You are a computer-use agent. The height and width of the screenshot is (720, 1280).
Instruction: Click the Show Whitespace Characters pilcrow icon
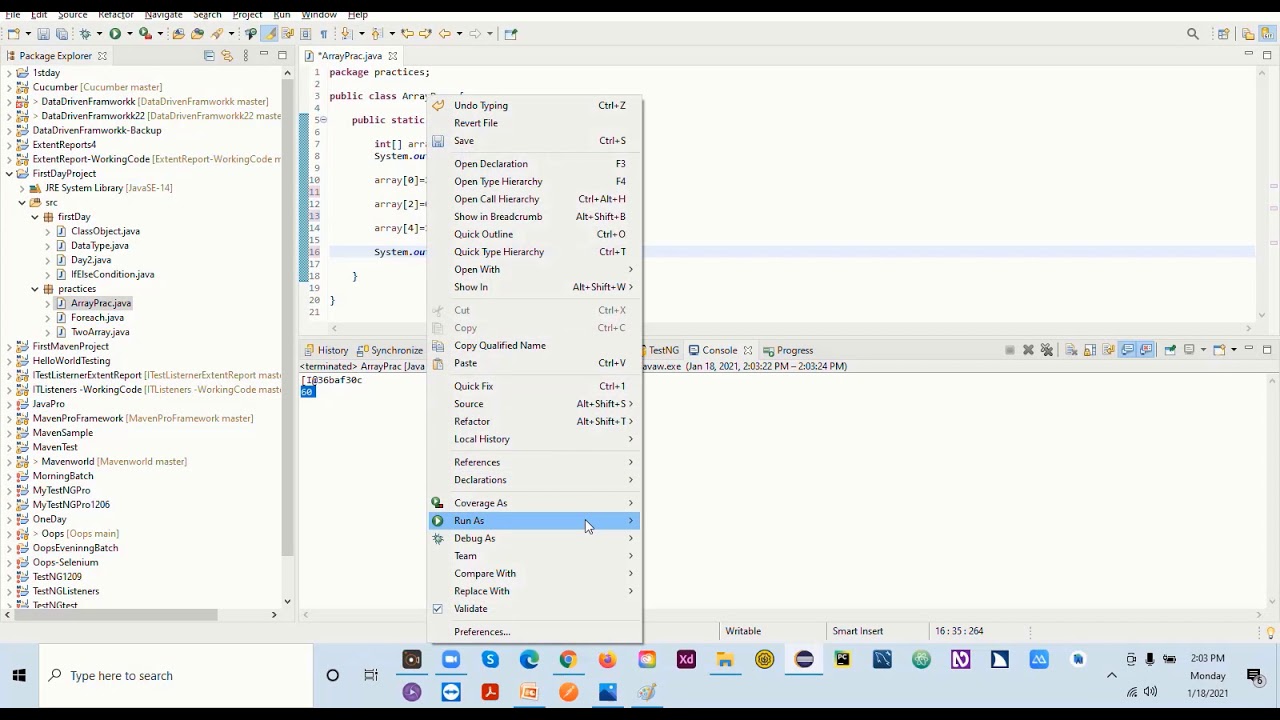[x=323, y=34]
